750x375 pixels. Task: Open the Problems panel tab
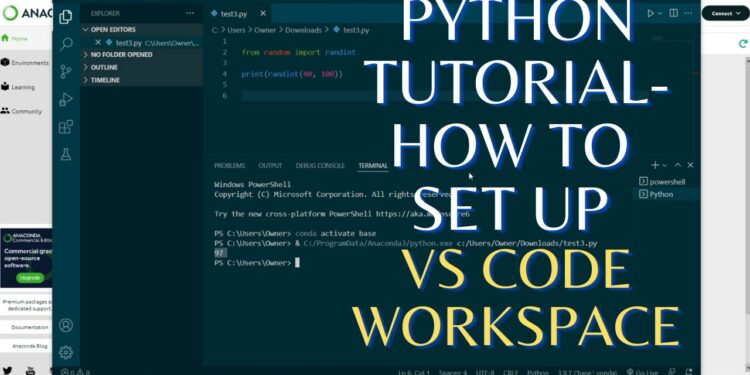coord(230,165)
